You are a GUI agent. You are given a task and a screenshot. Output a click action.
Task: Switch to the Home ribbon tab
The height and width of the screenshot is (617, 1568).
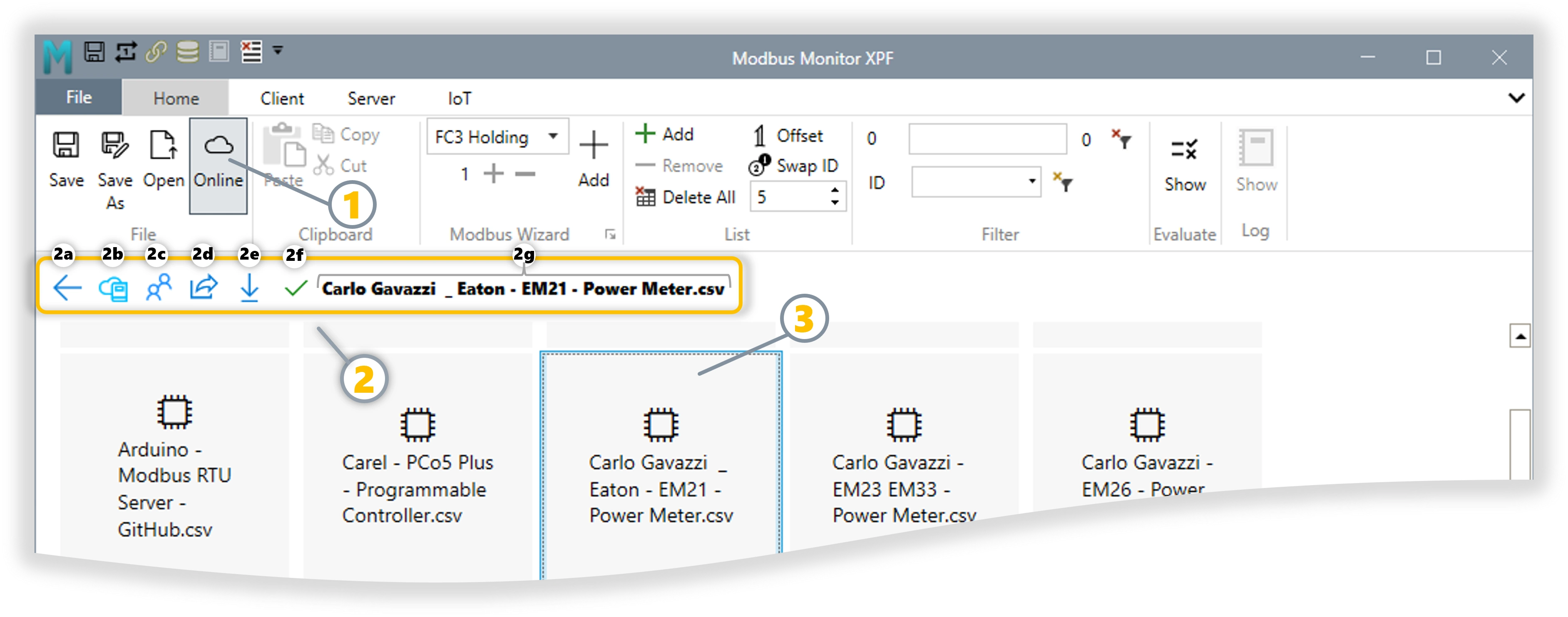pos(176,98)
